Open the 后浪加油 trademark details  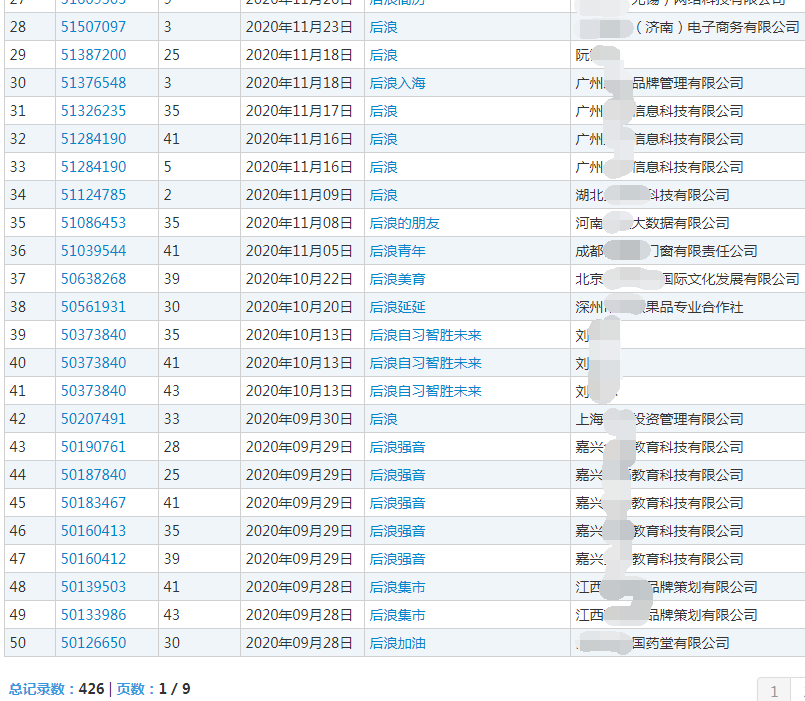(397, 643)
